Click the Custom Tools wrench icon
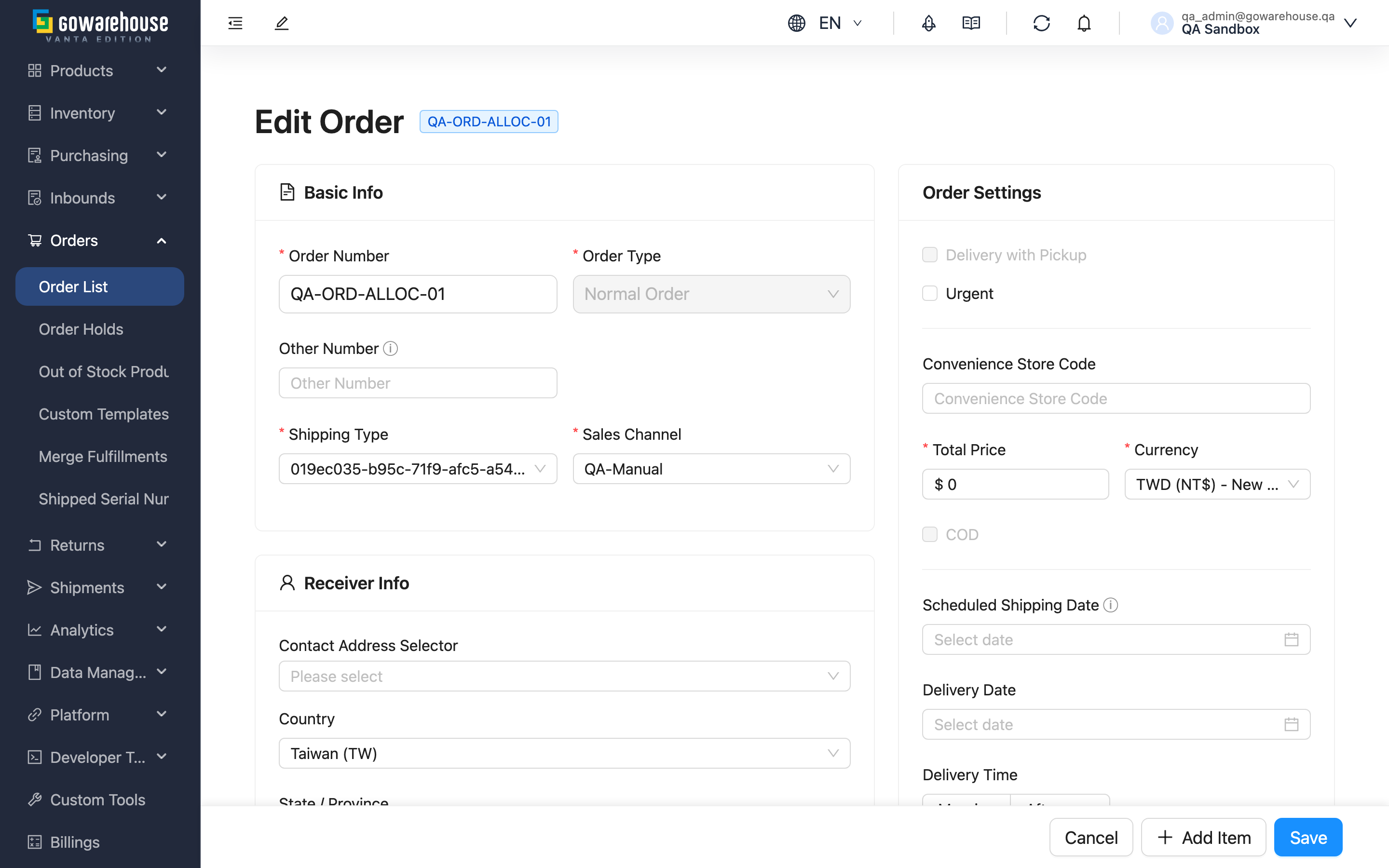The height and width of the screenshot is (868, 1389). (34, 800)
